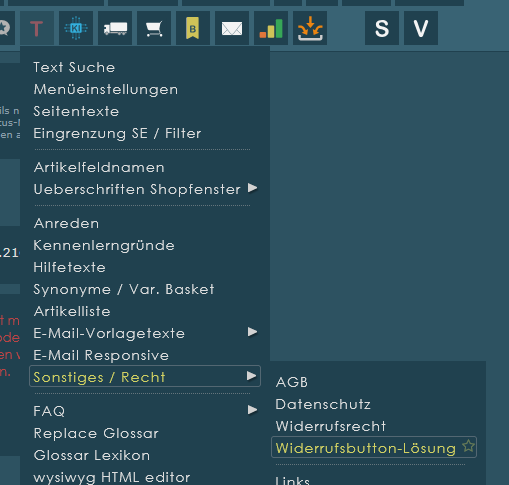This screenshot has height=485, width=509.
Task: Select Text Suche menu entry
Action: click(74, 67)
